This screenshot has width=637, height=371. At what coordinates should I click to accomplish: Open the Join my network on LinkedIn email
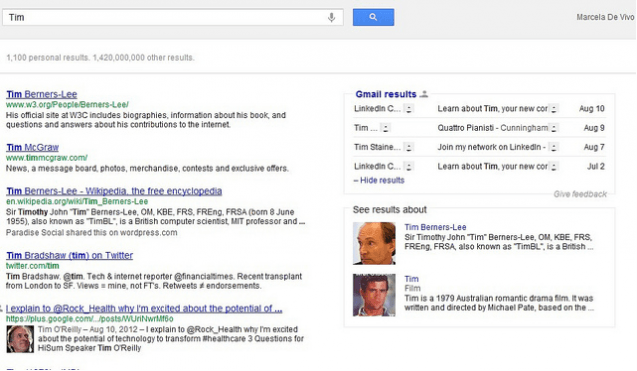click(492, 147)
